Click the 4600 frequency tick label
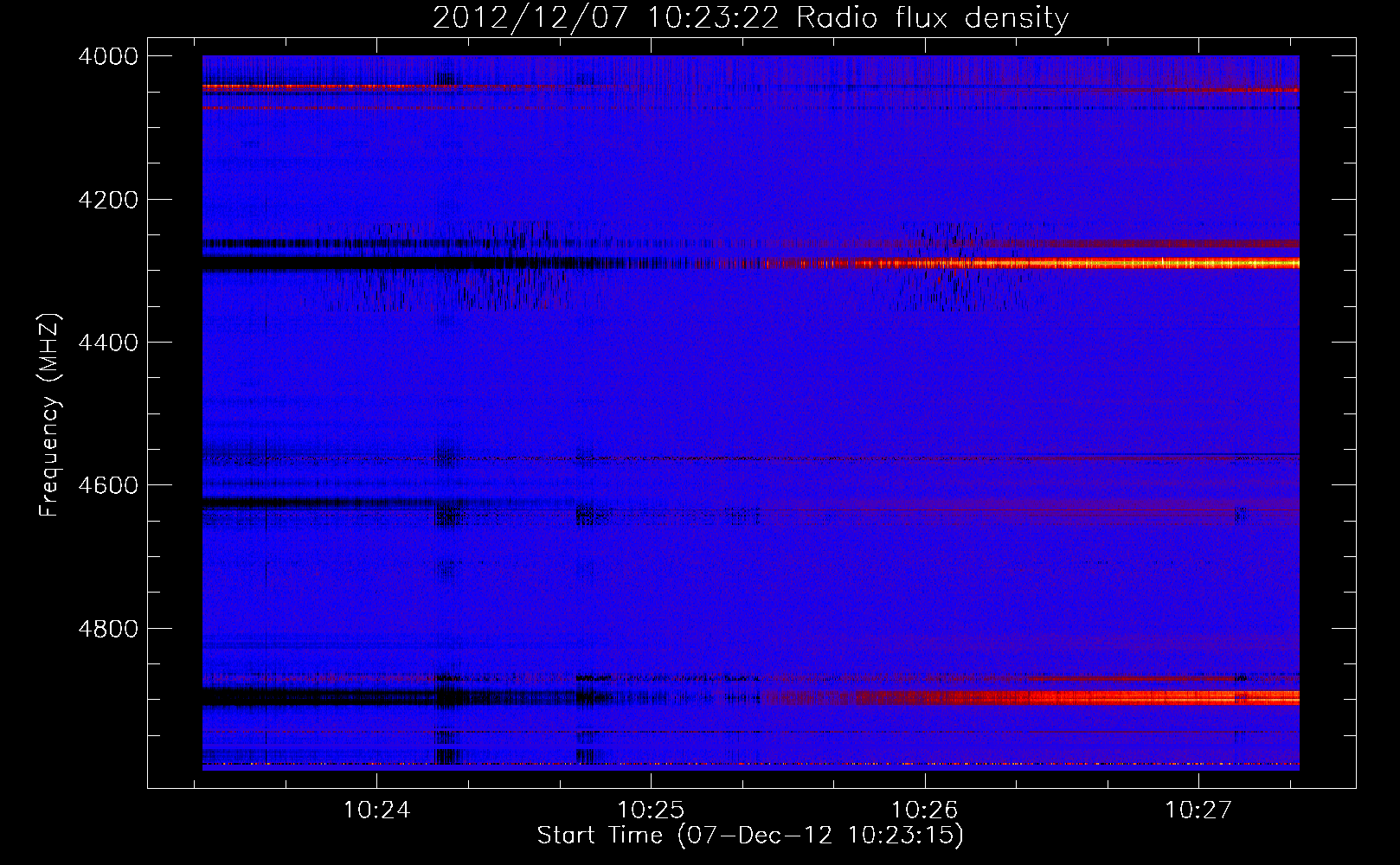 coord(107,485)
